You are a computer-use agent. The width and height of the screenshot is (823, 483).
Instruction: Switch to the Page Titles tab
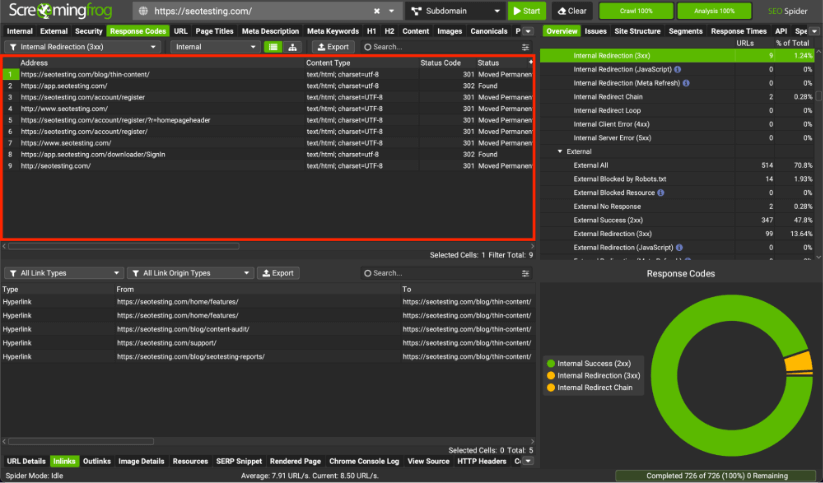[214, 31]
